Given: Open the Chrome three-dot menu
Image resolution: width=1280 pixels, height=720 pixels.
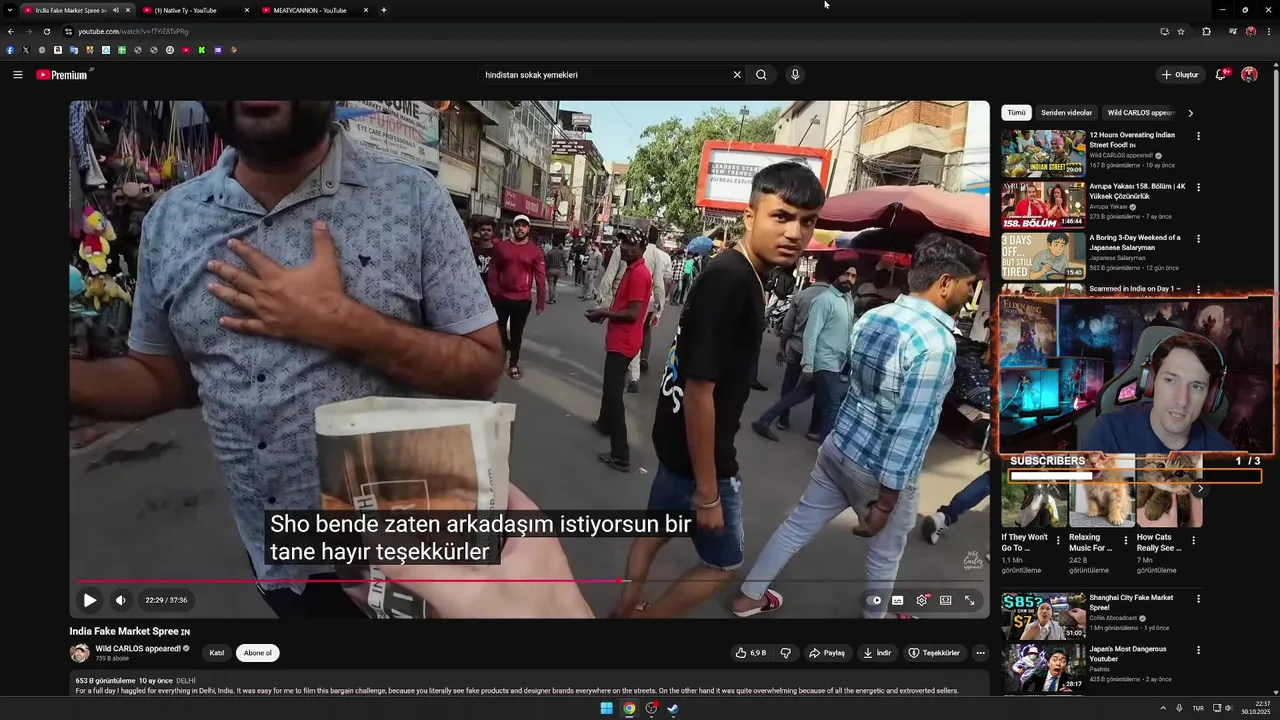Looking at the screenshot, I should coord(1269,31).
